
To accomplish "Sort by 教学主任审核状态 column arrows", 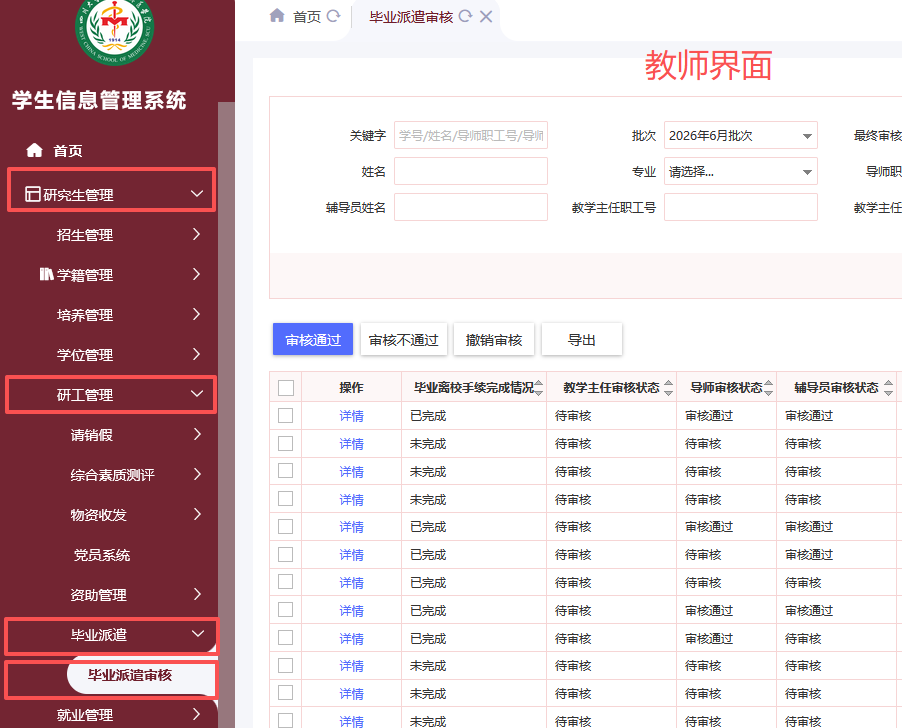I will pos(668,388).
